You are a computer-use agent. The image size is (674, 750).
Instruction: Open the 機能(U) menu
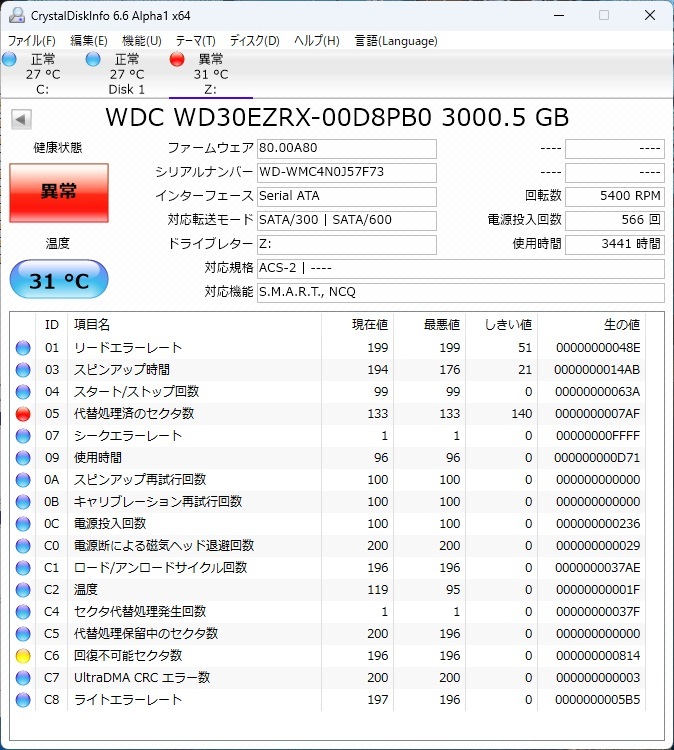point(142,41)
